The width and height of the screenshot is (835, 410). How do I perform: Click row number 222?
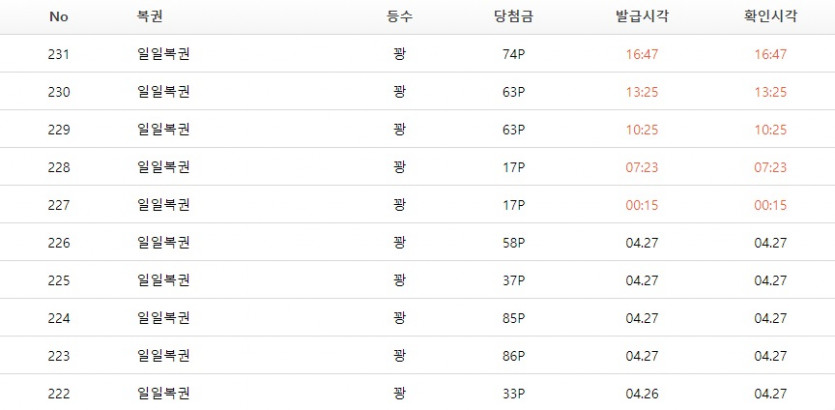[x=58, y=393]
